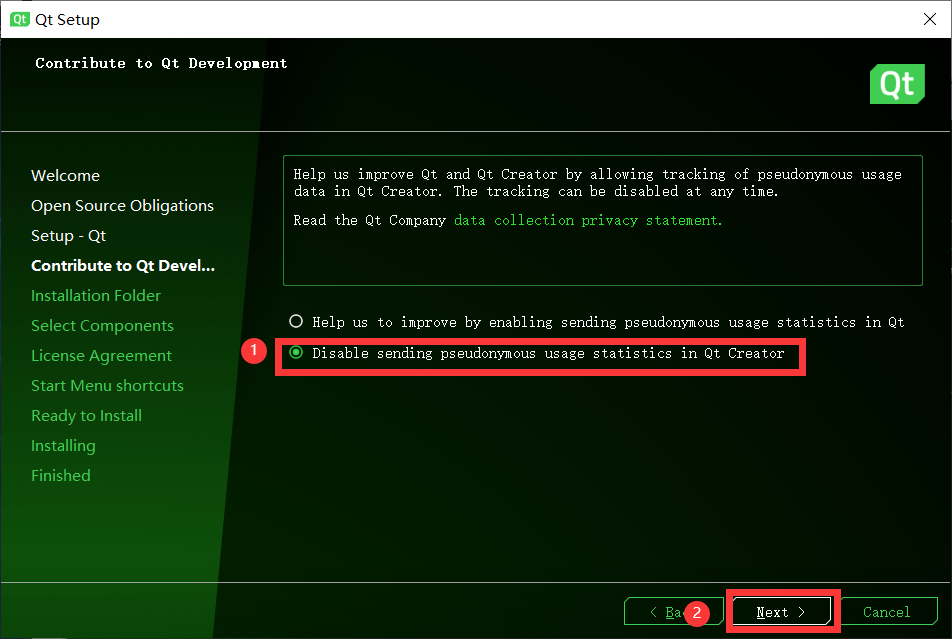Click the green Qt logo in the header
952x639 pixels.
point(897,84)
